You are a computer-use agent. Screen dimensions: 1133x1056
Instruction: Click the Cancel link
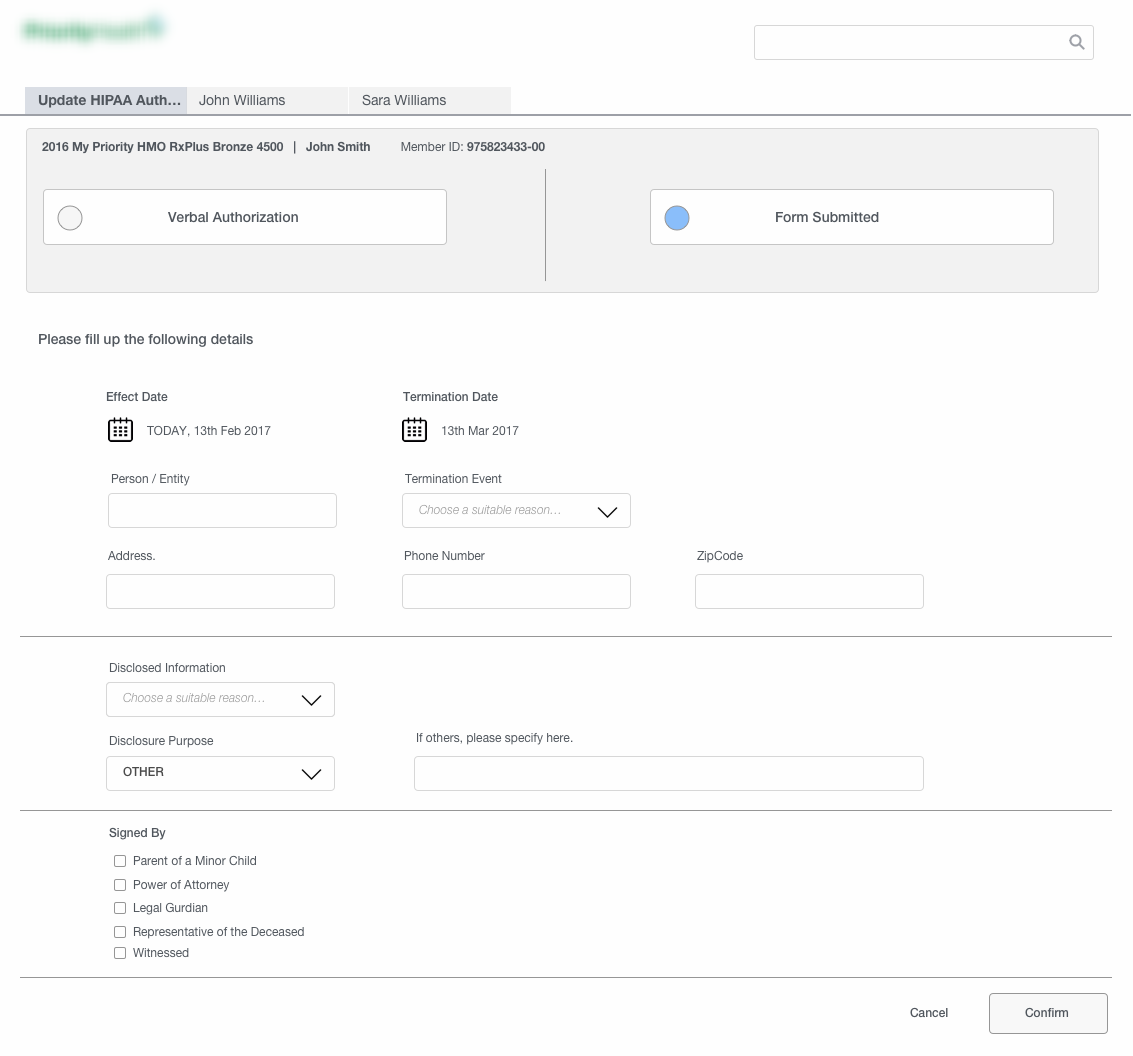point(928,1013)
